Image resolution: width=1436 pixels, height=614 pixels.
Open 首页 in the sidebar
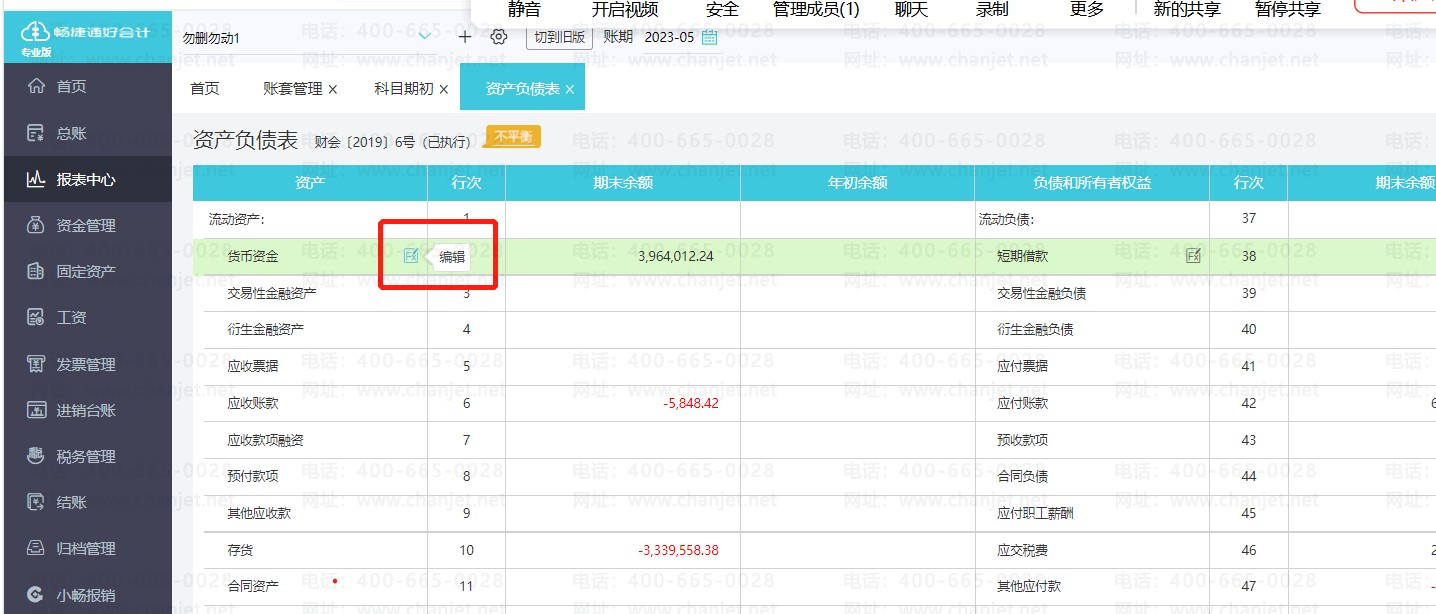[x=71, y=86]
